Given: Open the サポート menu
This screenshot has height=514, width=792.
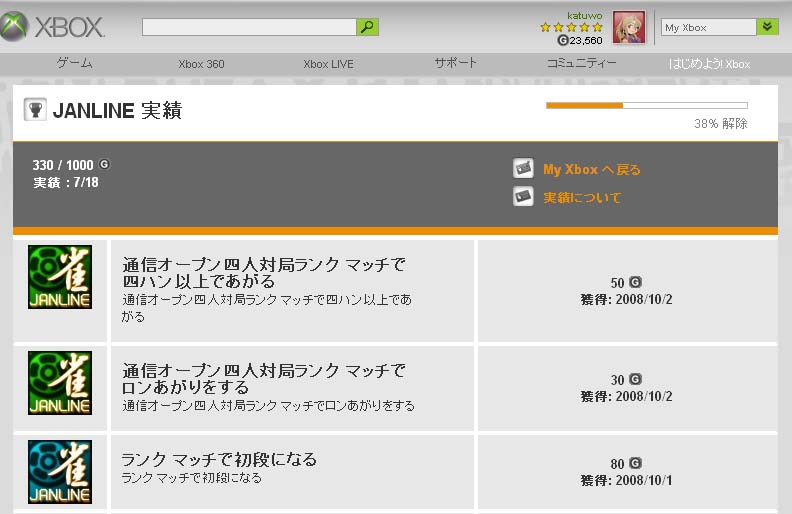Looking at the screenshot, I should pos(455,64).
